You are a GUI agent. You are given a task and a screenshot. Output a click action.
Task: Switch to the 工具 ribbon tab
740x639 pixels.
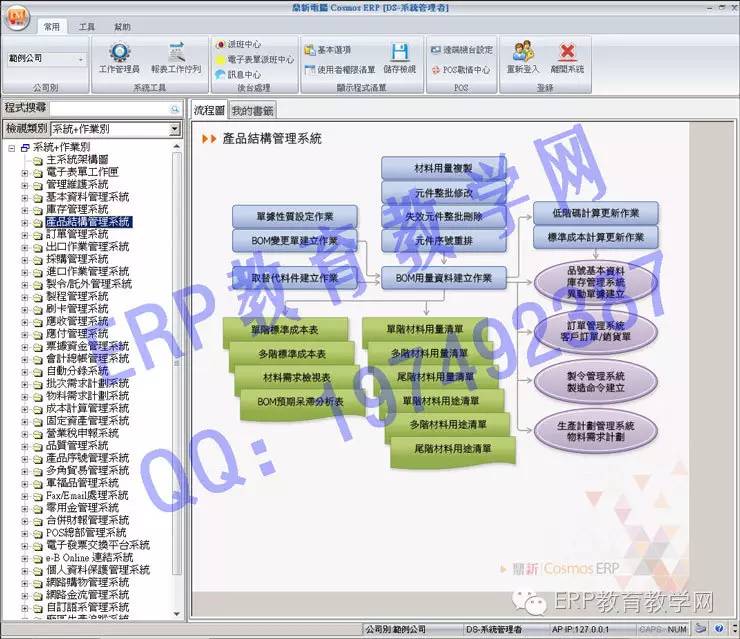tap(87, 27)
